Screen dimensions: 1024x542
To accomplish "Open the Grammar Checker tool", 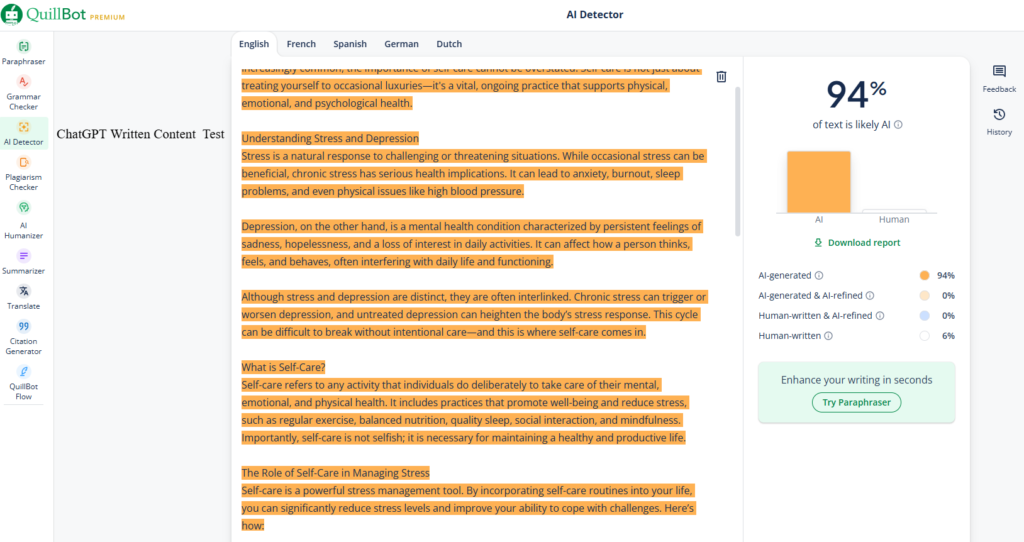I will tap(24, 93).
